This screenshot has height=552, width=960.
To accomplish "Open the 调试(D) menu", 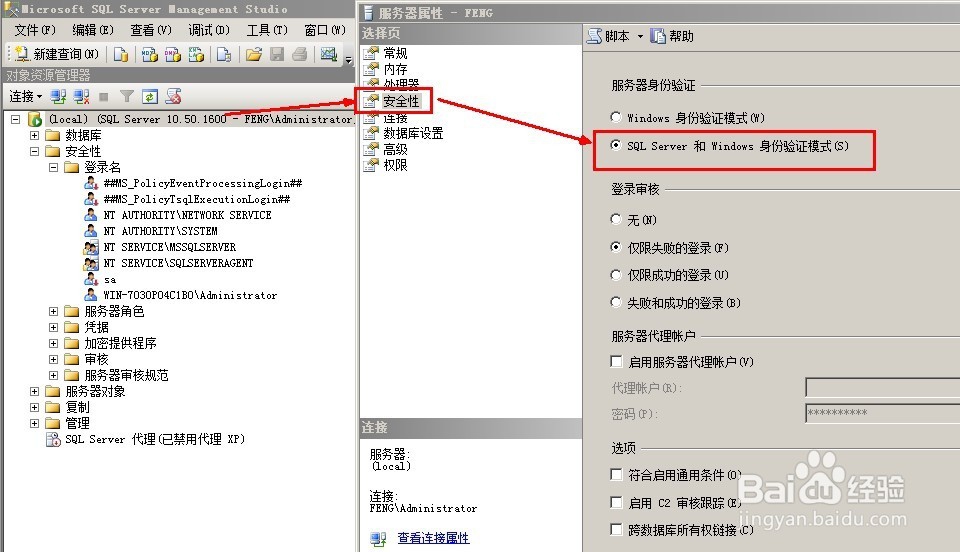I will tap(209, 29).
